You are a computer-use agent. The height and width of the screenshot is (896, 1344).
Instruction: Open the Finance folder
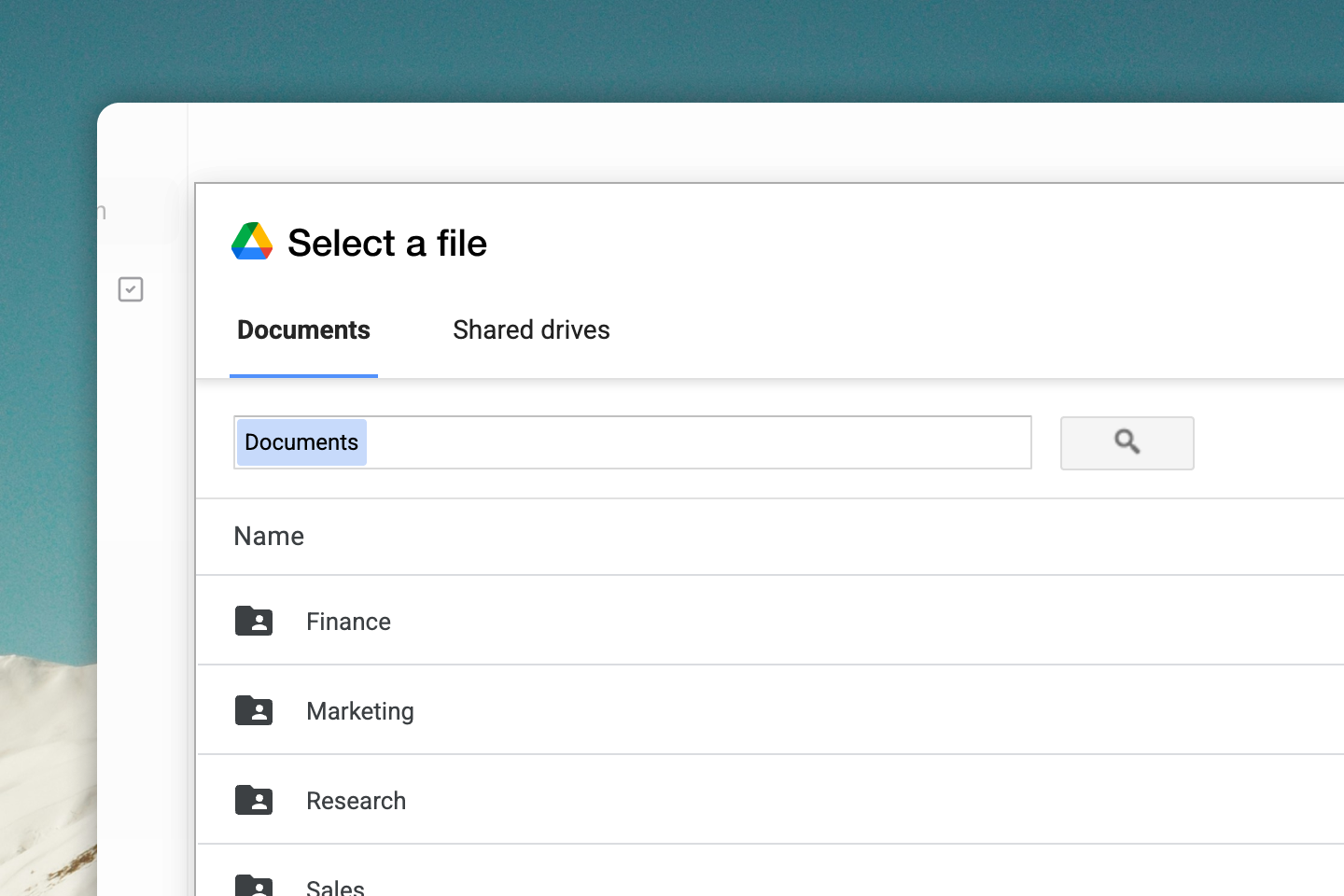pos(348,621)
